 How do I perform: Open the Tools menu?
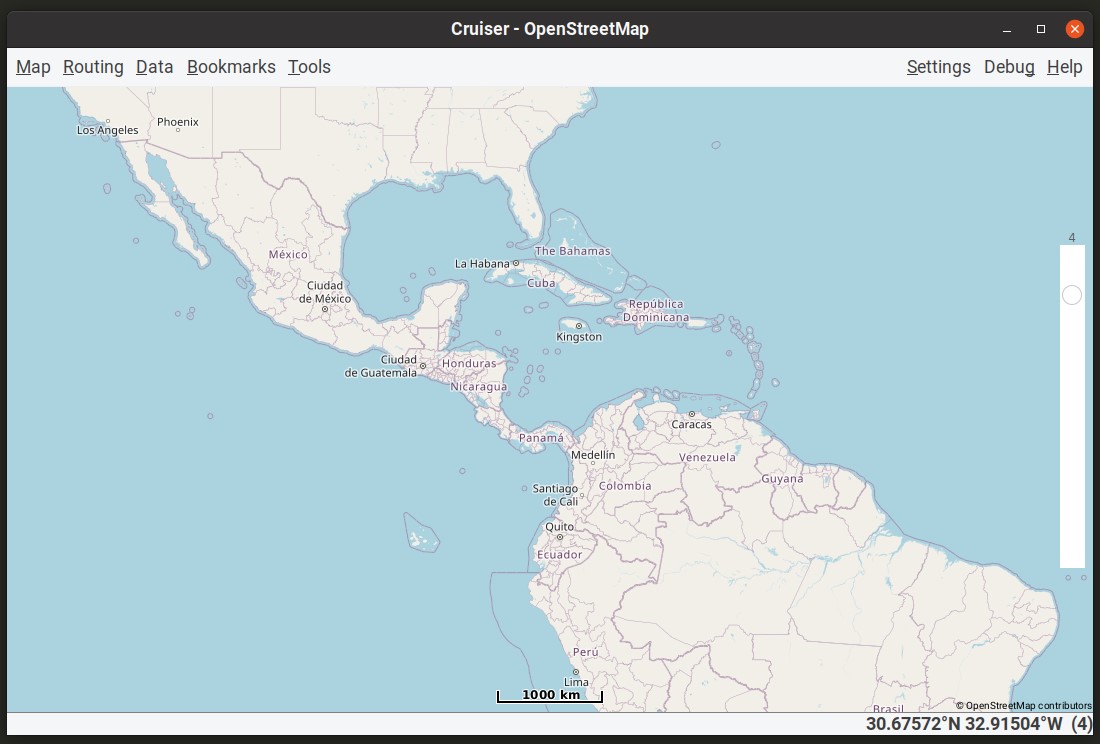(x=309, y=67)
